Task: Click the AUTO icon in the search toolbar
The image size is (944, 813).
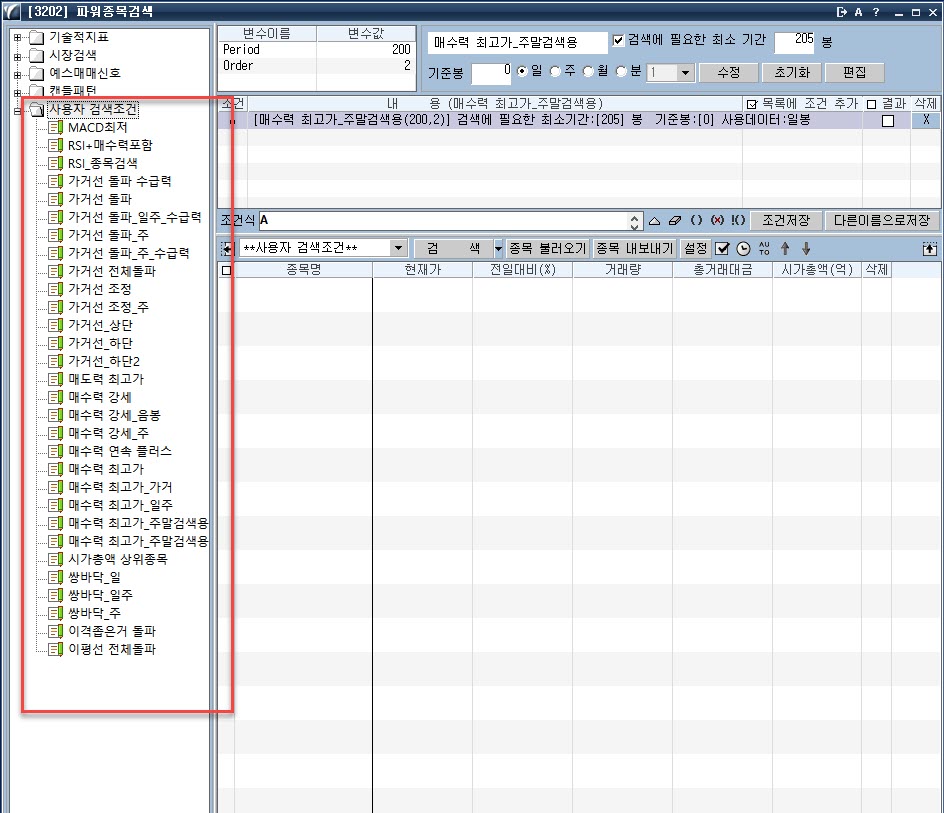Action: (x=764, y=248)
